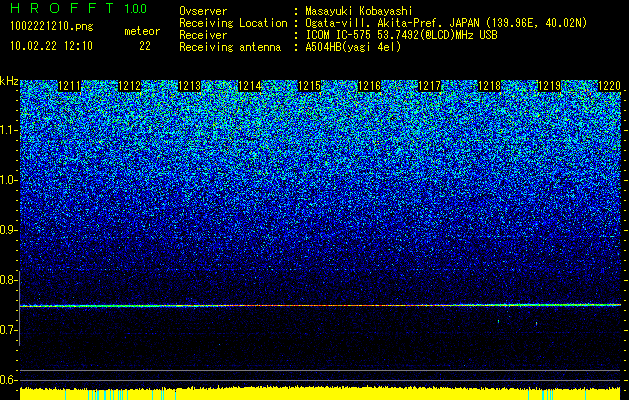Click the Receiving antenna label

click(230, 47)
